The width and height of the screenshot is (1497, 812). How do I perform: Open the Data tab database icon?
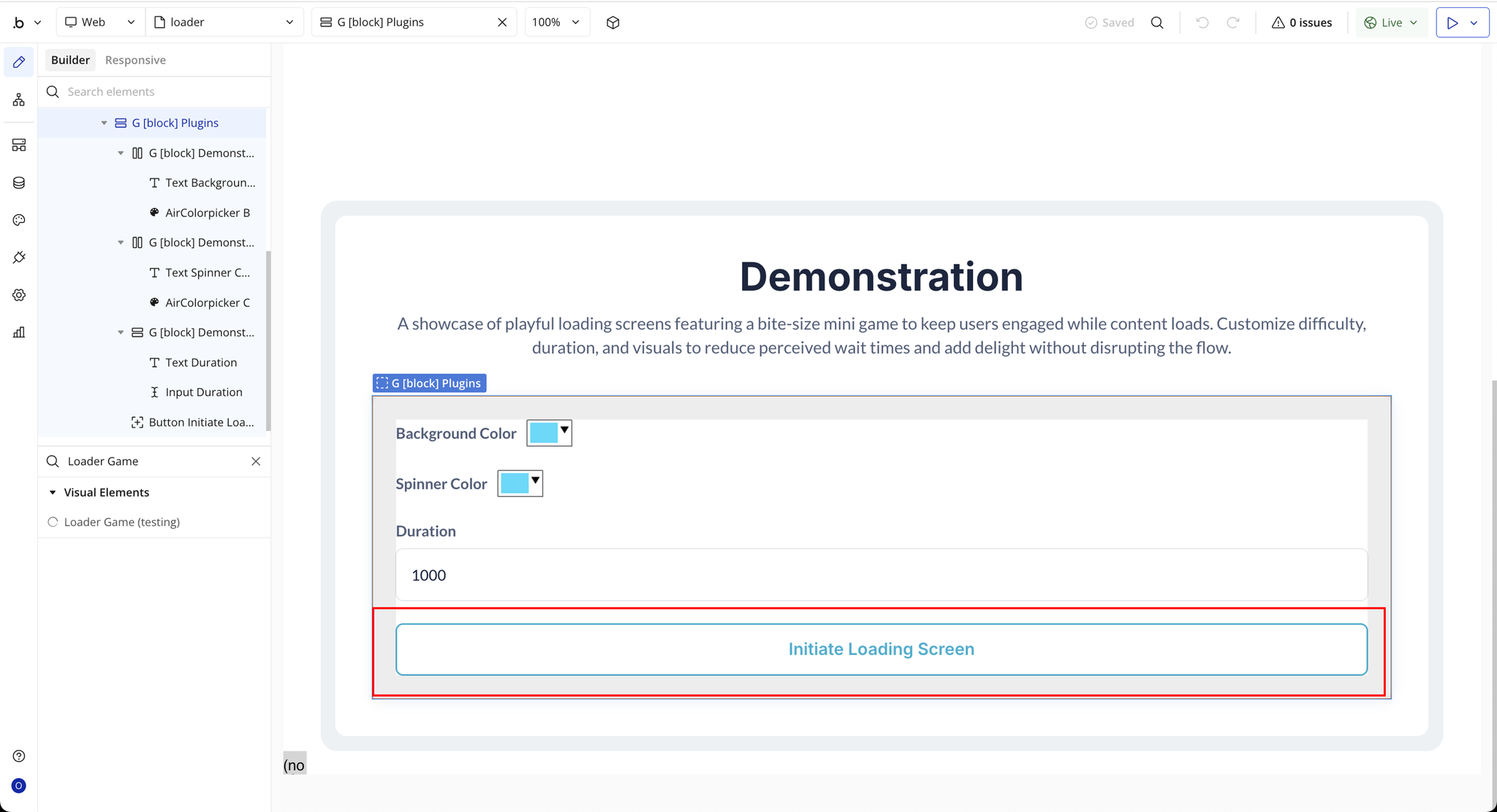click(x=19, y=183)
